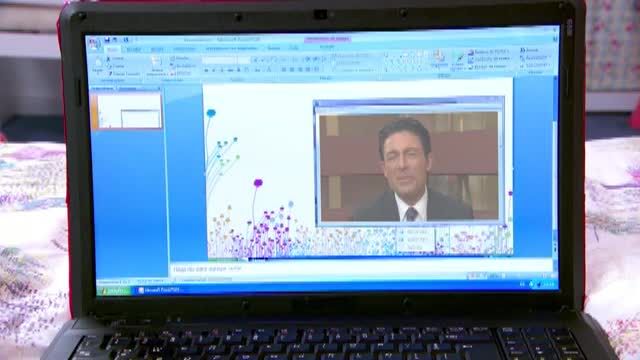Center paragraph text

292,70
